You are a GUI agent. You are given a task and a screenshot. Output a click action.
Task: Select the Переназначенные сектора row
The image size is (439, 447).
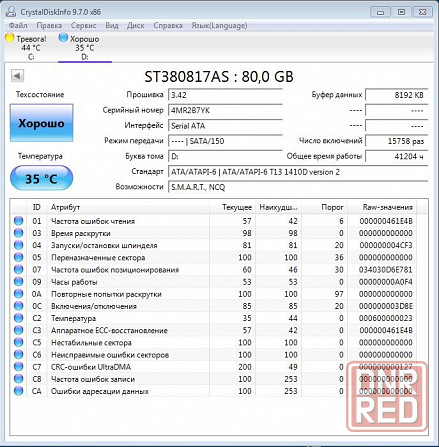click(x=214, y=257)
